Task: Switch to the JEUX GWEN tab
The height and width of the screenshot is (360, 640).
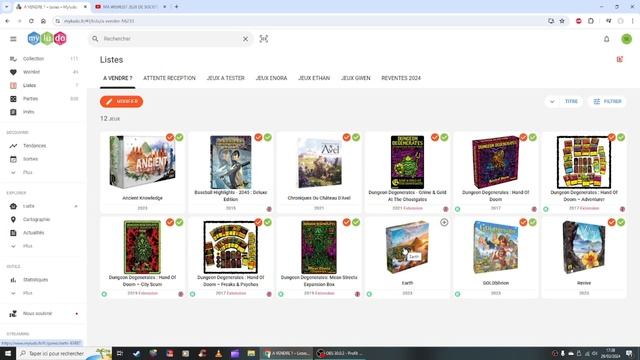Action: click(x=356, y=78)
